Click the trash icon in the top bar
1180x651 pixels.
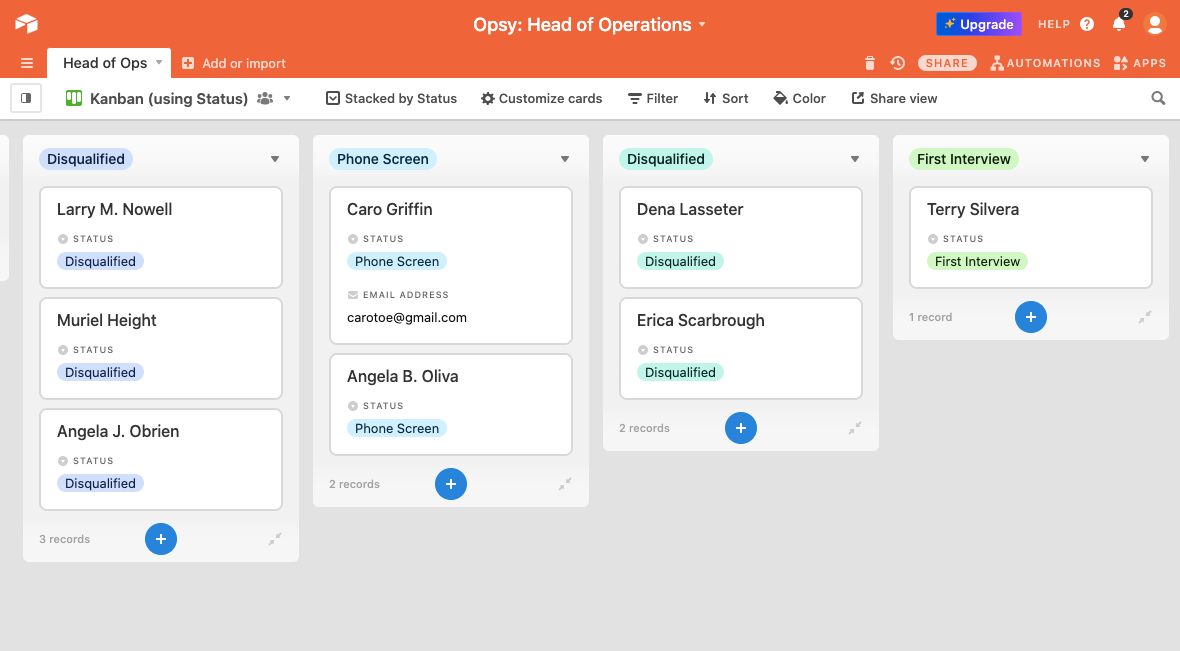[870, 63]
